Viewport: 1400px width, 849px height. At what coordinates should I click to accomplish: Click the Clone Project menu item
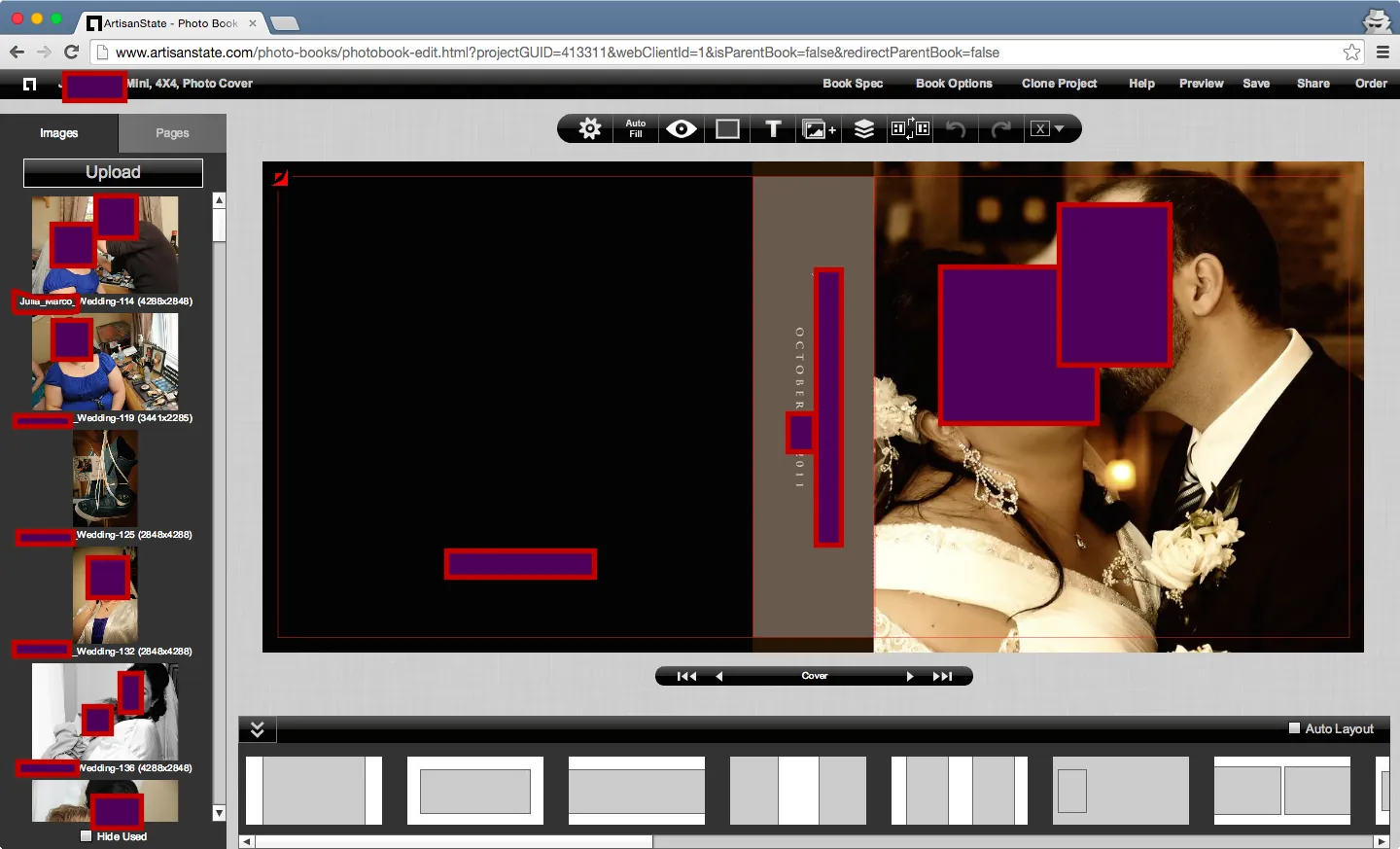(x=1059, y=84)
